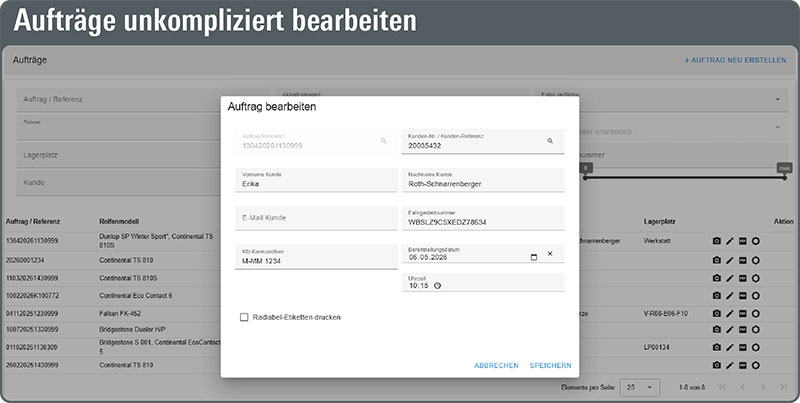Click + AUFTRAG NEU ERSTELLEN link
Viewport: 800px width, 403px height.
[735, 60]
